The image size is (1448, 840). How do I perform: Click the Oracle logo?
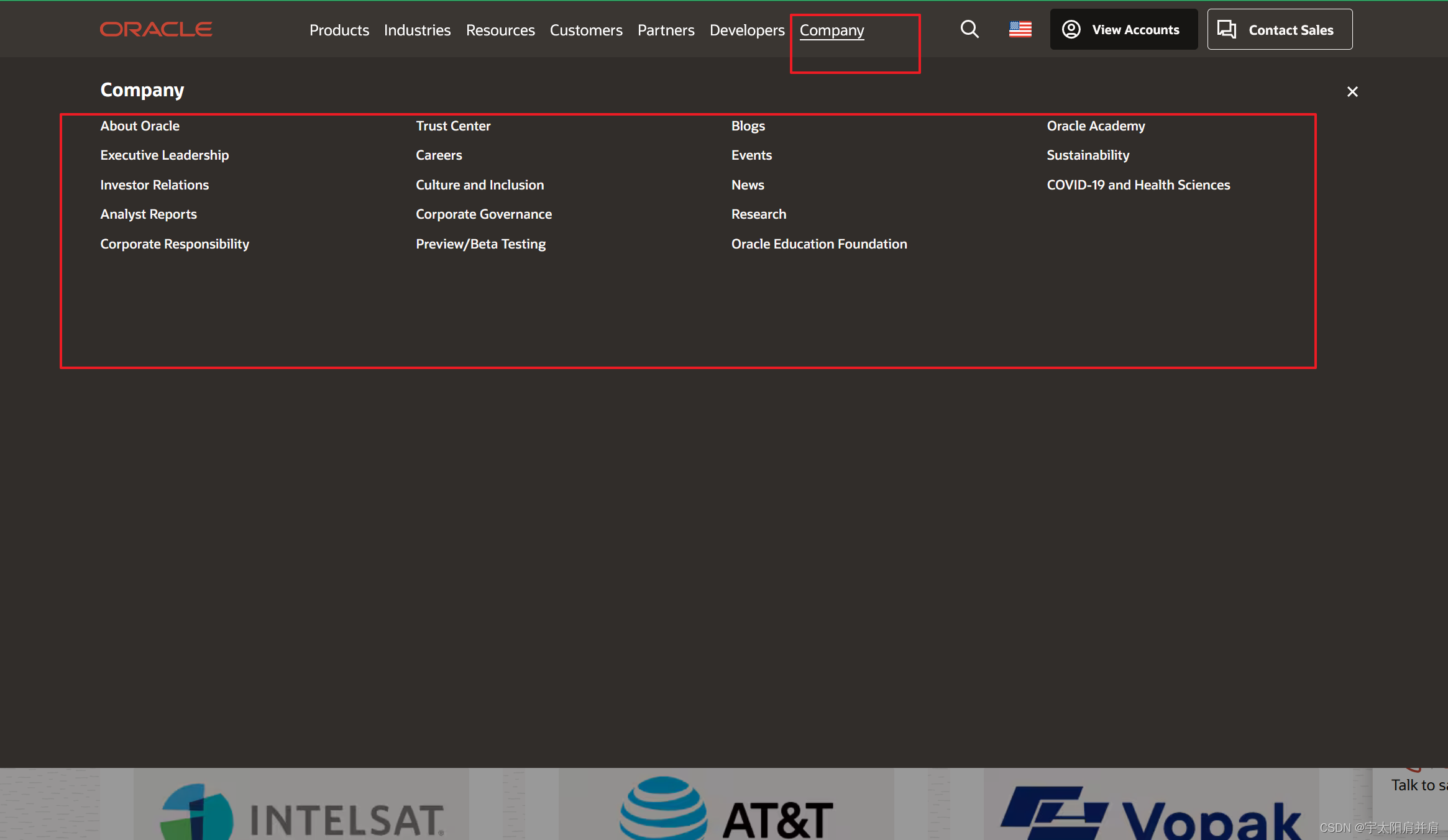(x=156, y=29)
